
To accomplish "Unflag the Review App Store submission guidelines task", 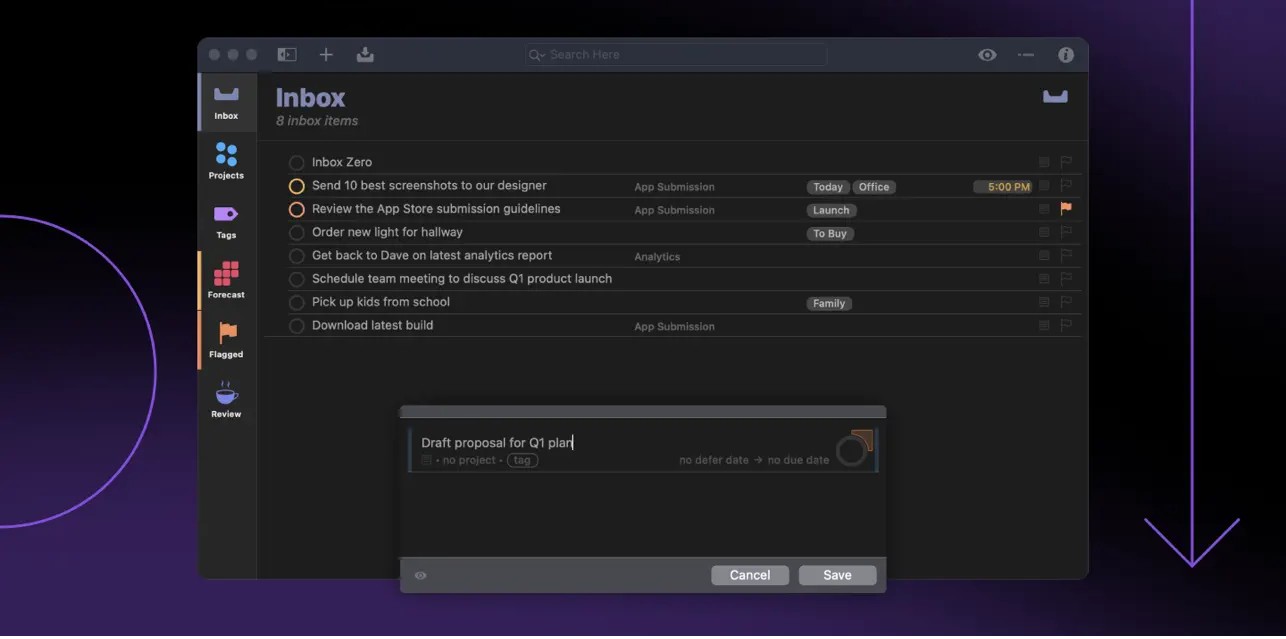I will pyautogui.click(x=1066, y=209).
